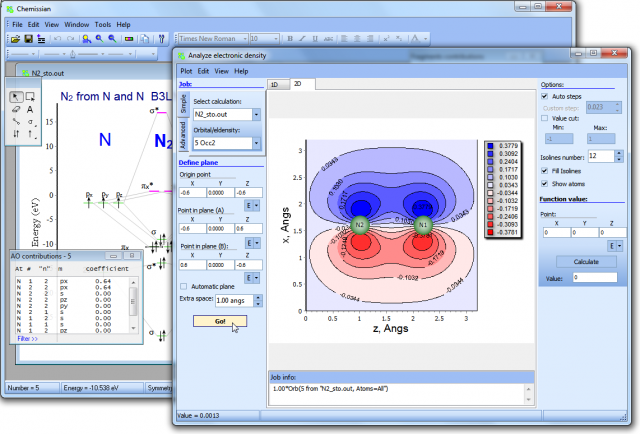Open the E dropdown under Origin point
This screenshot has width=640, height=434.
coord(252,205)
